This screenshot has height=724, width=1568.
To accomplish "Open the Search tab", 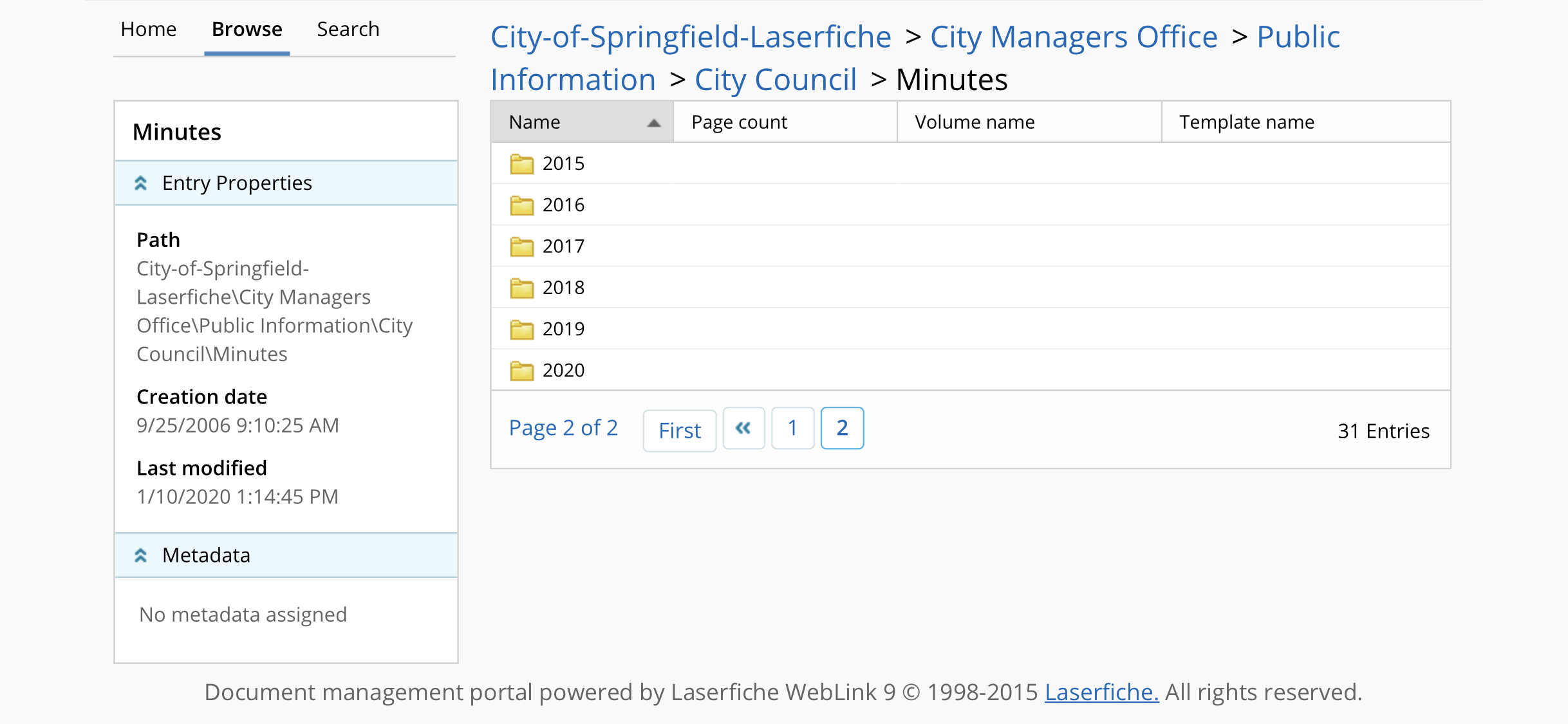I will (x=348, y=30).
